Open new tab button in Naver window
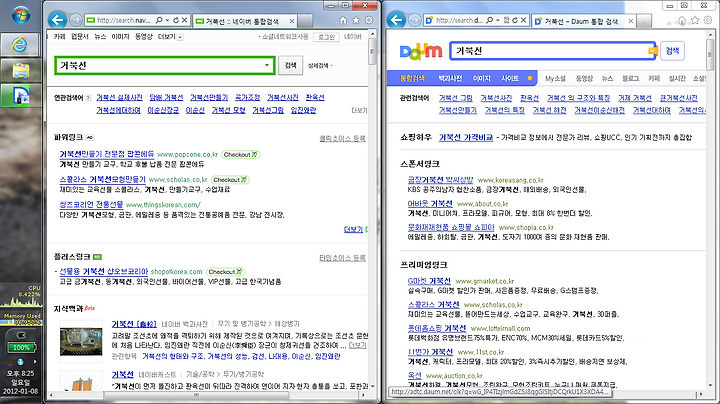Image resolution: width=720 pixels, height=404 pixels. point(305,21)
